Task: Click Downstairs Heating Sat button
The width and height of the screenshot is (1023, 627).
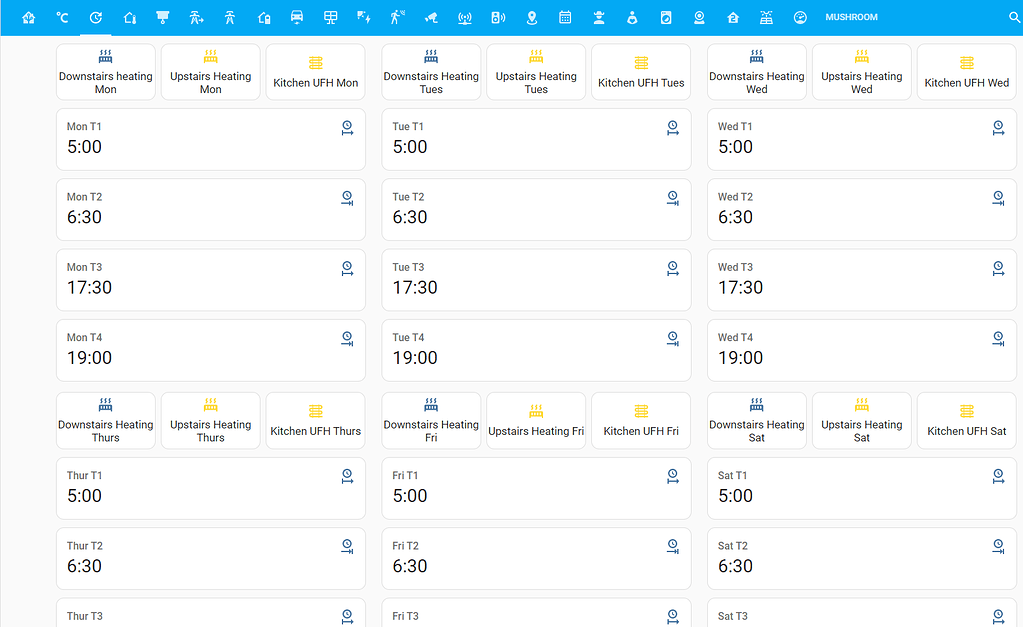Action: pos(757,420)
